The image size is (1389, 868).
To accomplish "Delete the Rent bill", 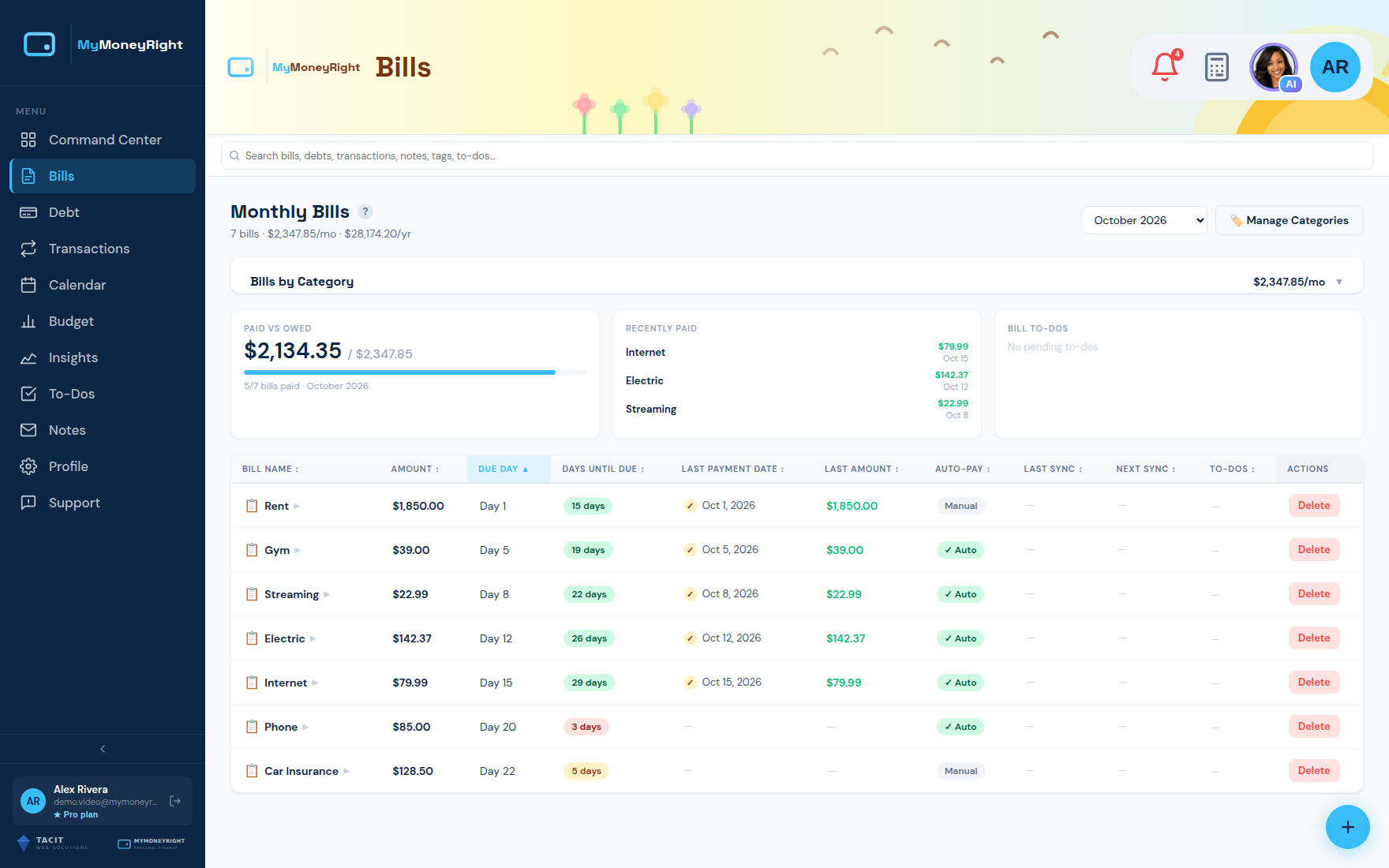I will pyautogui.click(x=1314, y=506).
